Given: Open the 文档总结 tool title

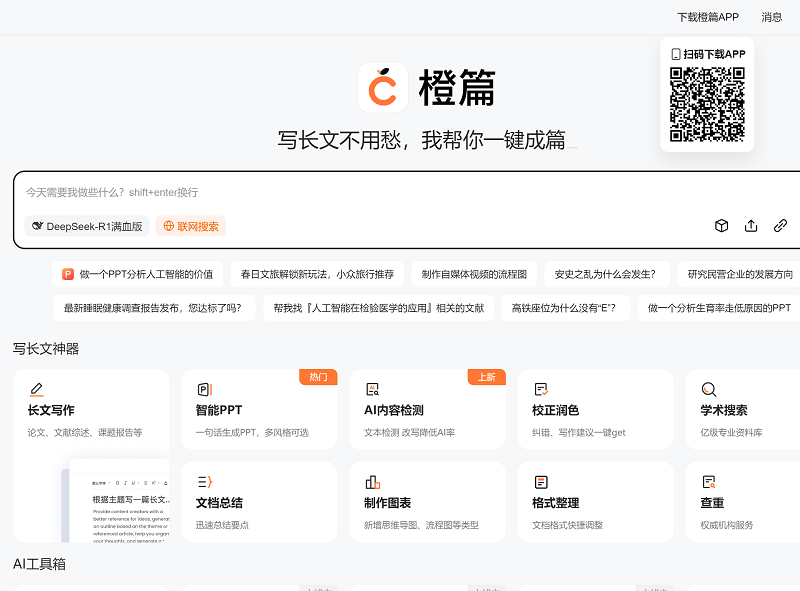Looking at the screenshot, I should pyautogui.click(x=219, y=503).
